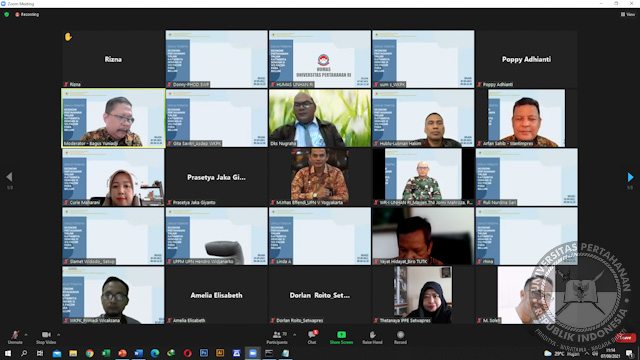Open Windows Start menu
The image size is (640, 360).
[x=8, y=353]
